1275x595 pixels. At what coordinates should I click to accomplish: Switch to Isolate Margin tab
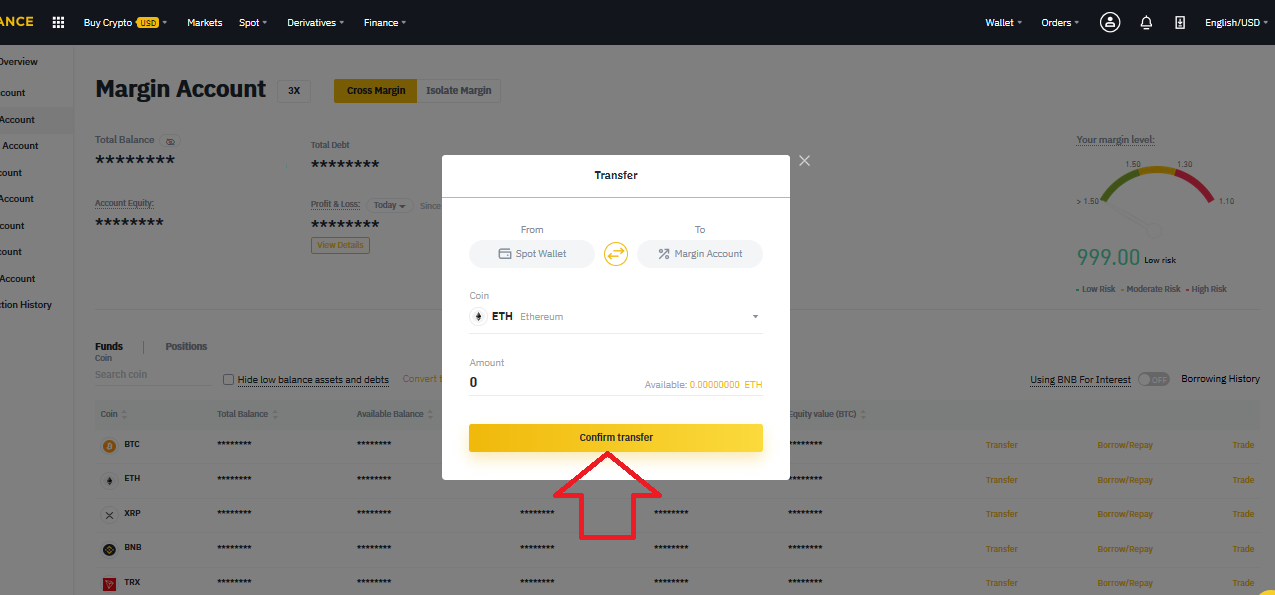point(459,90)
